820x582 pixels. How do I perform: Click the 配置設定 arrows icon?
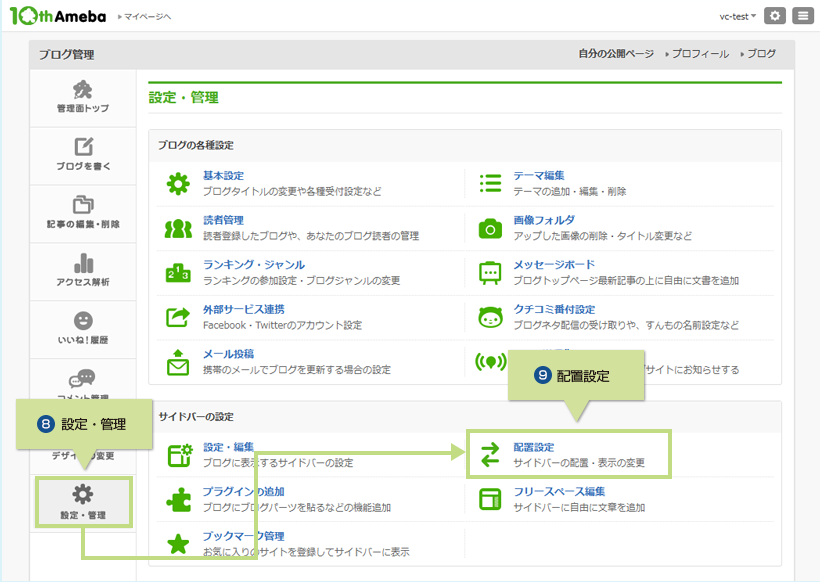(x=490, y=454)
